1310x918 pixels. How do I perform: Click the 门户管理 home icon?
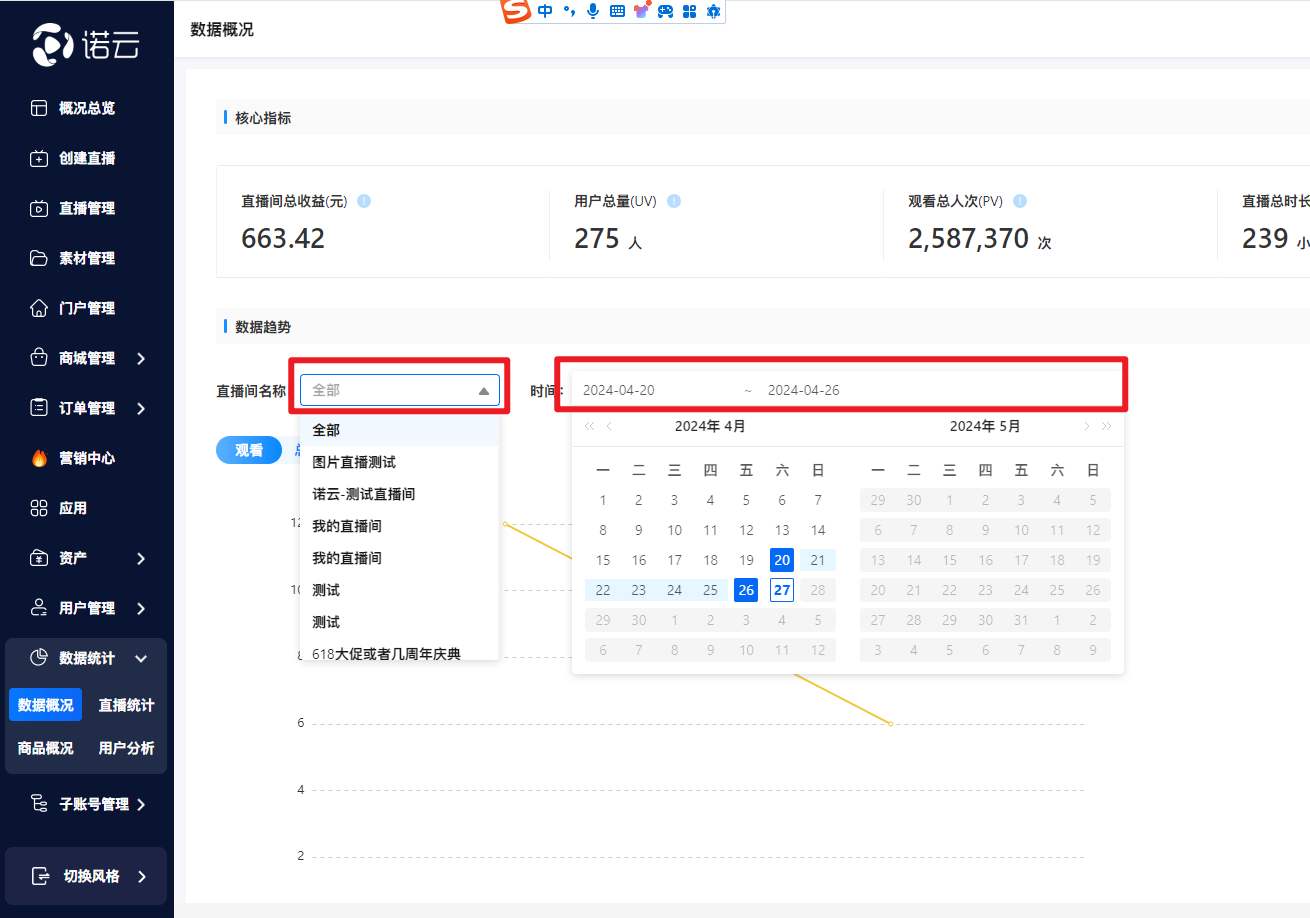click(x=39, y=308)
